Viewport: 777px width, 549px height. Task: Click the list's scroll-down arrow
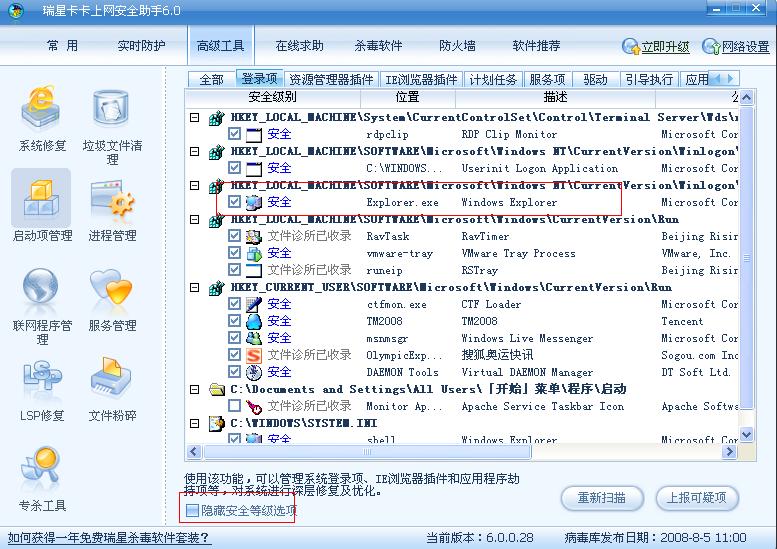(746, 435)
